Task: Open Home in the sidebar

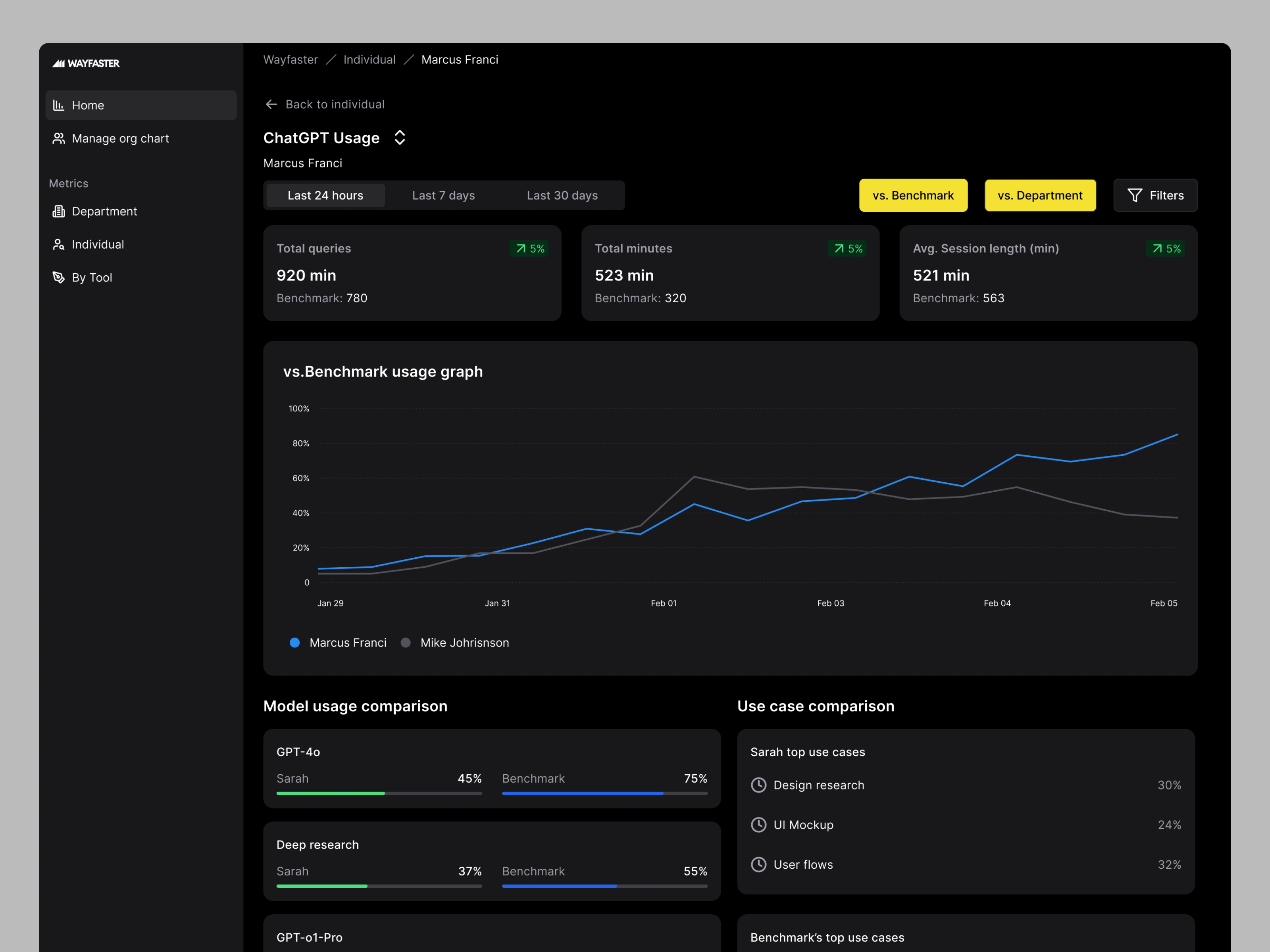Action: pos(141,105)
